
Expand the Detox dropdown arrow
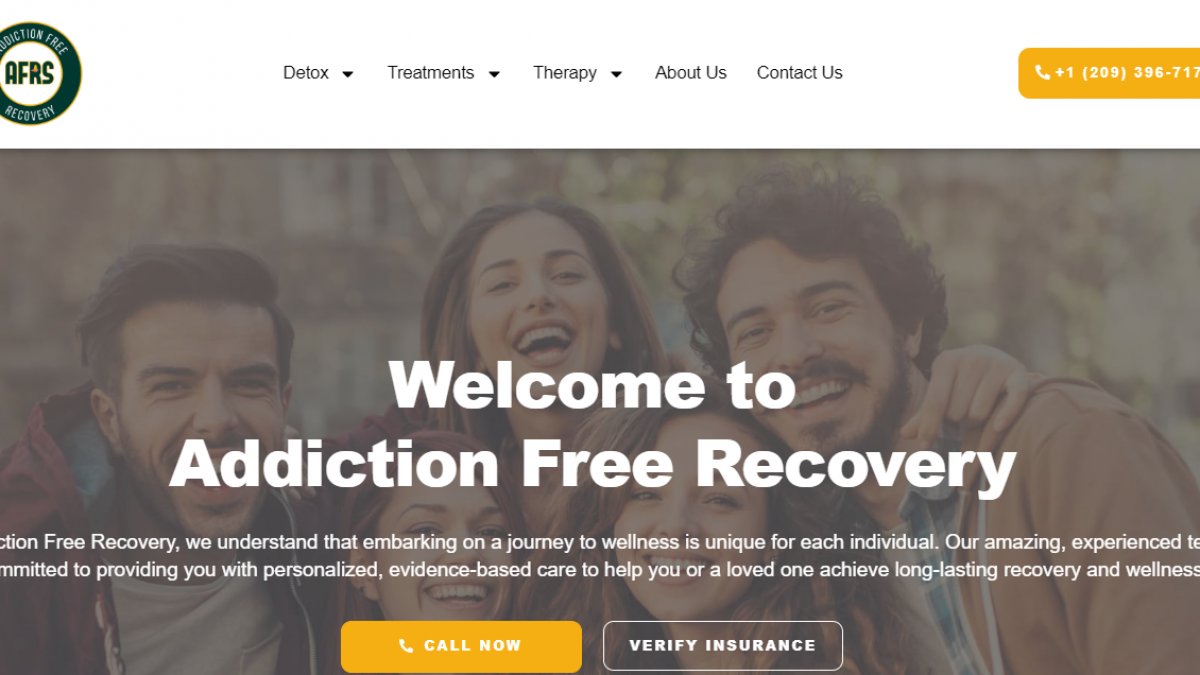click(x=348, y=74)
